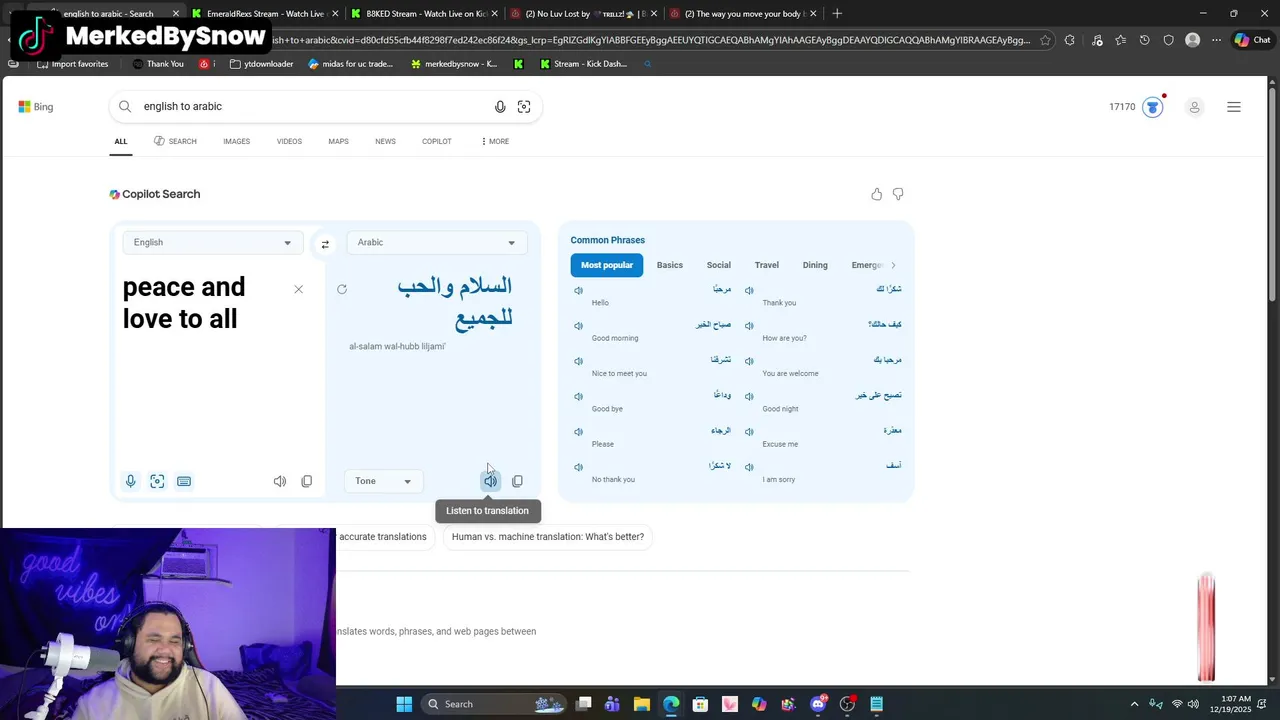Open Windows Start menu
This screenshot has height=720, width=1280.
tap(404, 704)
